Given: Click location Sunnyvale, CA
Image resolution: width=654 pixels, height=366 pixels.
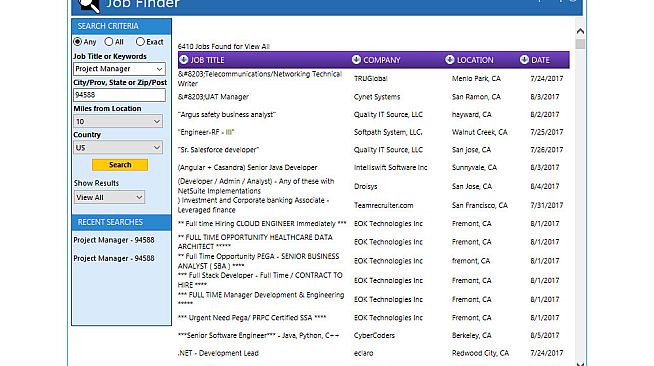Looking at the screenshot, I should click(474, 168).
